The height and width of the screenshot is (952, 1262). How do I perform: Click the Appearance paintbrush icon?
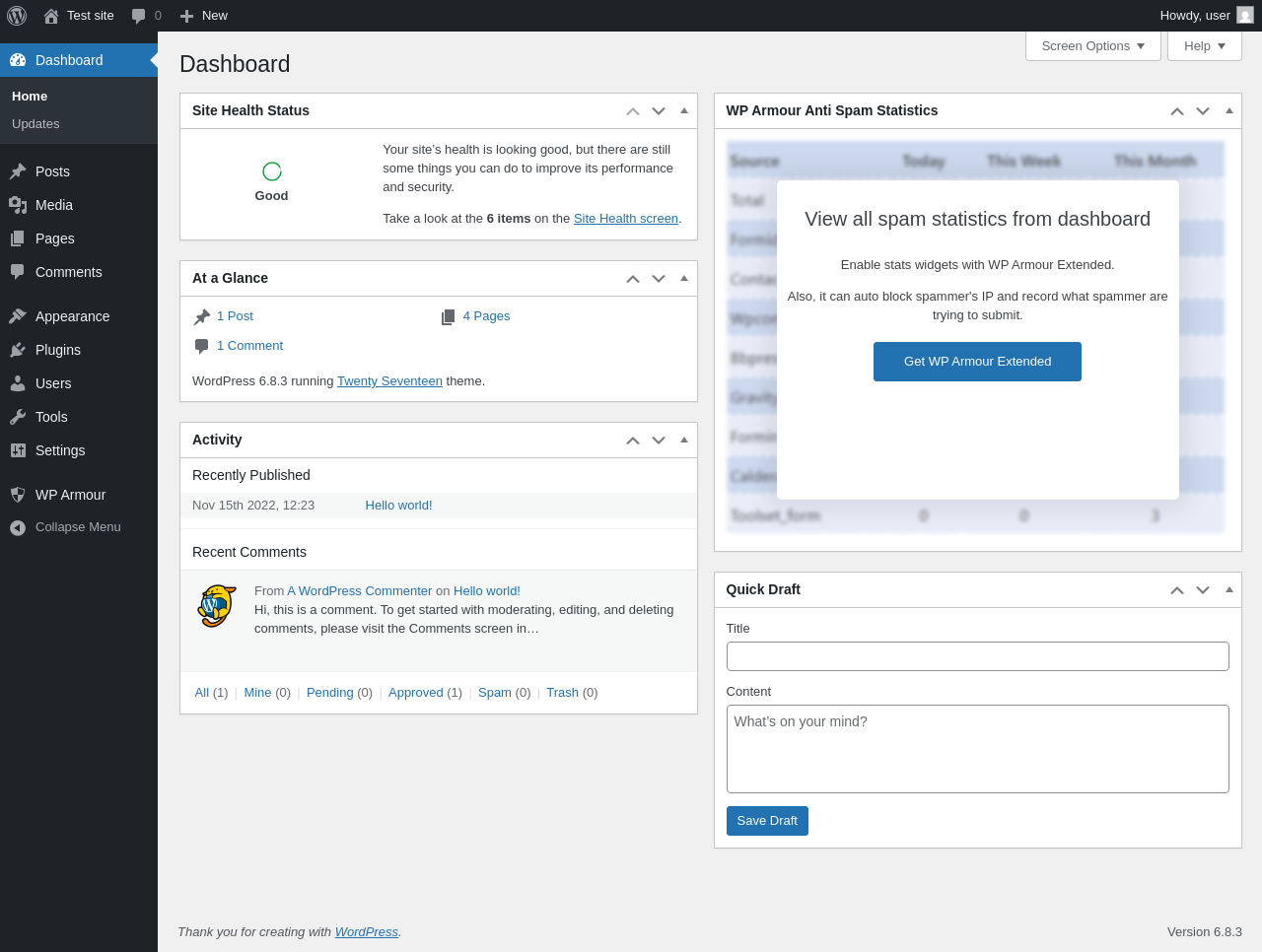[x=18, y=316]
